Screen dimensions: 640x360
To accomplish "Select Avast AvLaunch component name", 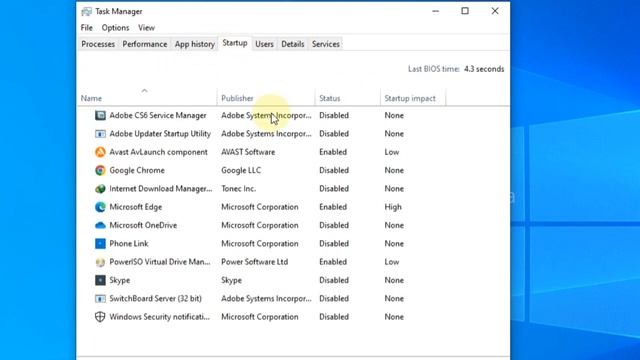I will (x=158, y=152).
